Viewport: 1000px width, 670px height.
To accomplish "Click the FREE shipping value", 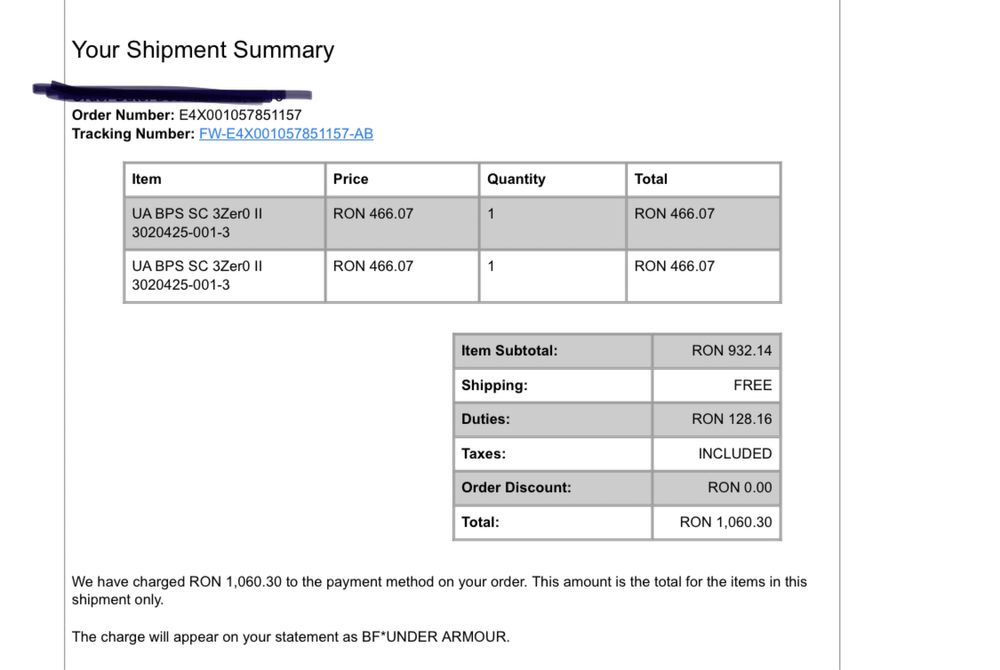I will (x=752, y=385).
